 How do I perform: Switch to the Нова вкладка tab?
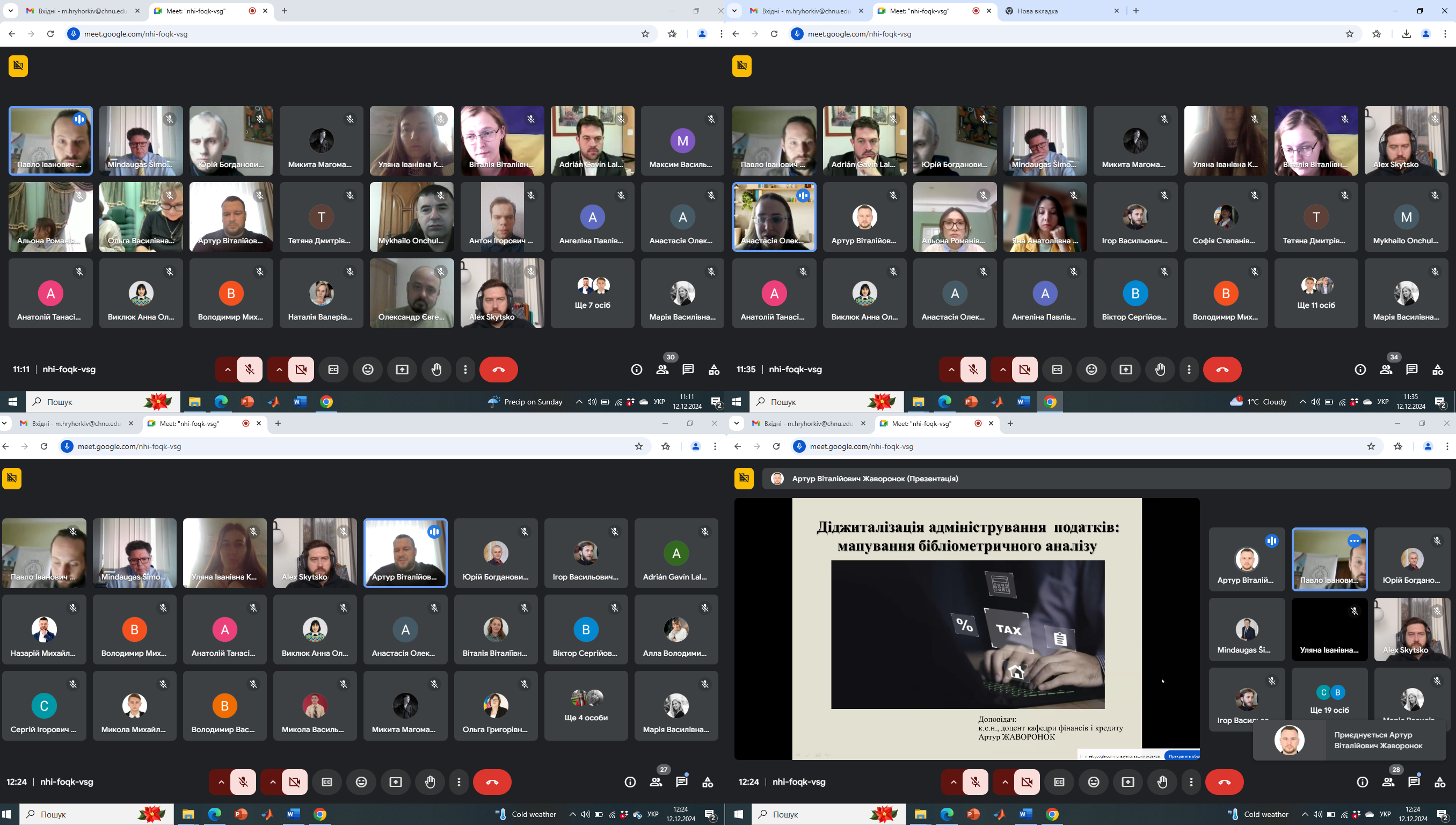[x=1063, y=11]
